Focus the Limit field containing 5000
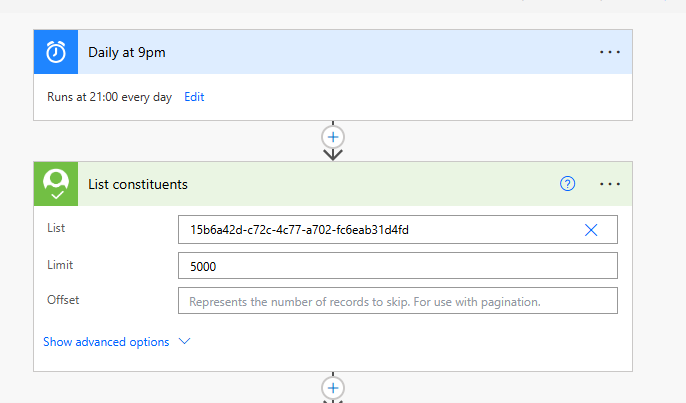Screen dimensions: 686x403 point(397,266)
